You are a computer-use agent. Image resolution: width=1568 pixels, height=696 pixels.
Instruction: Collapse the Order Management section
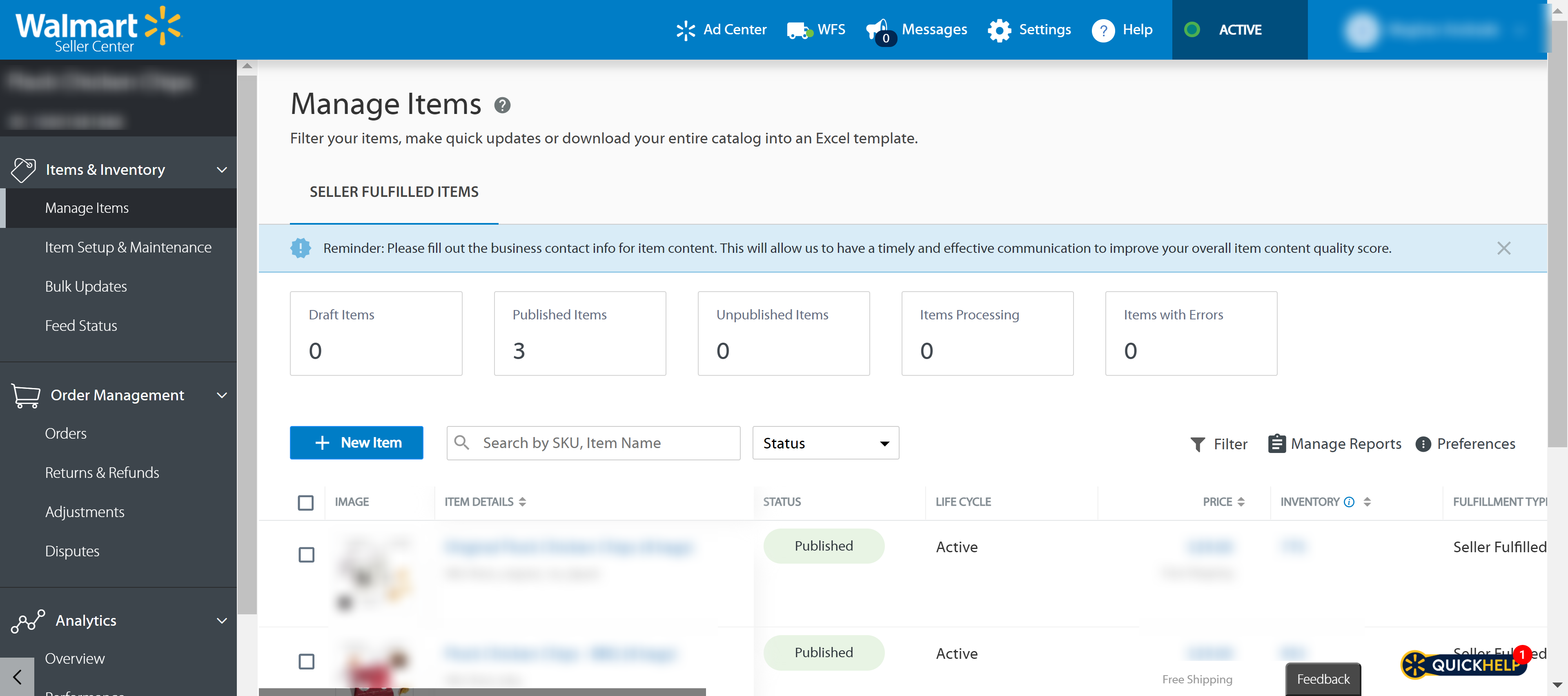(x=222, y=395)
